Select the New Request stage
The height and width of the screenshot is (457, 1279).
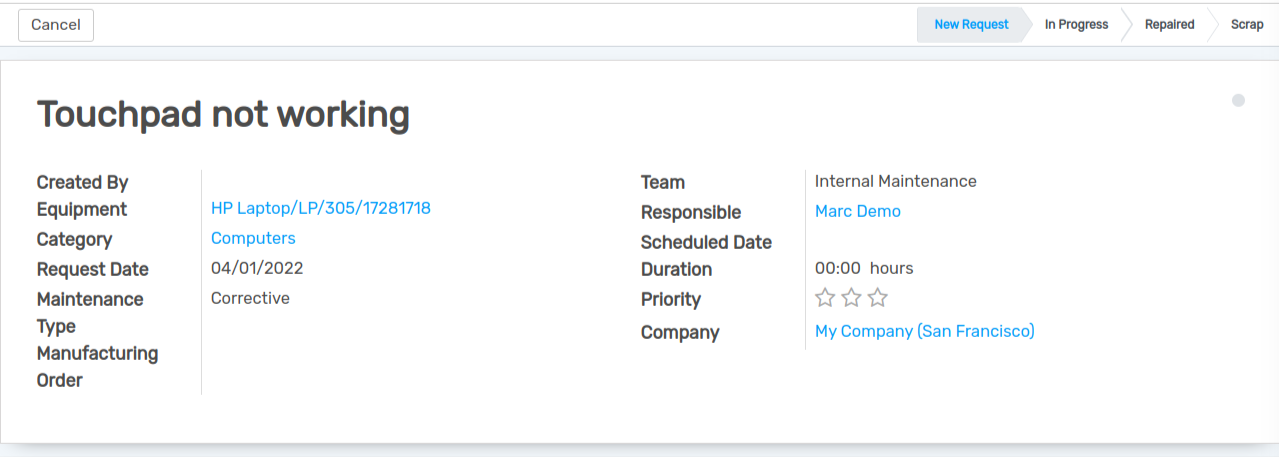click(x=970, y=25)
